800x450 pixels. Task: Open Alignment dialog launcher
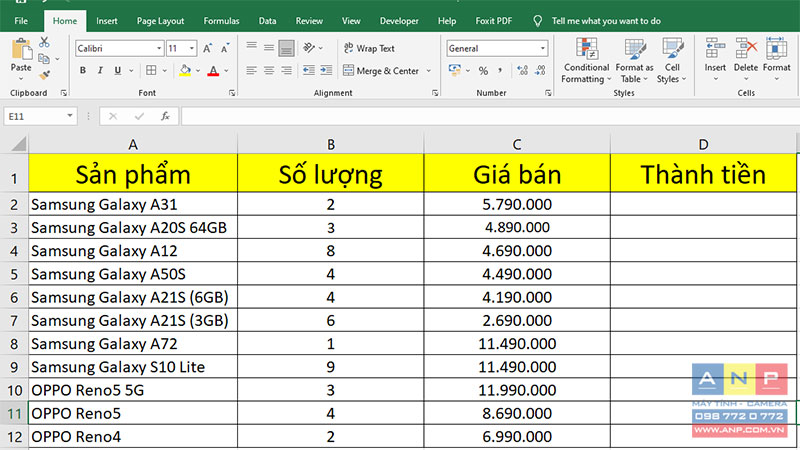(x=435, y=93)
